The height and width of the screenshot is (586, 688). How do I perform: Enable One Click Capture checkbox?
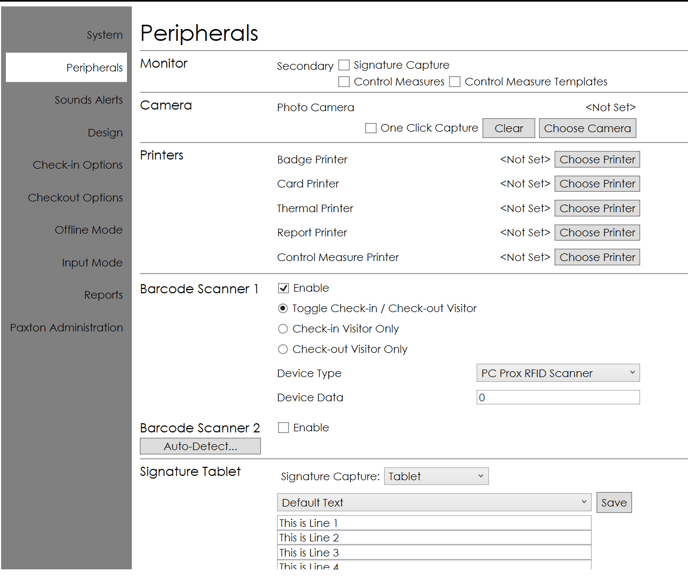click(371, 128)
